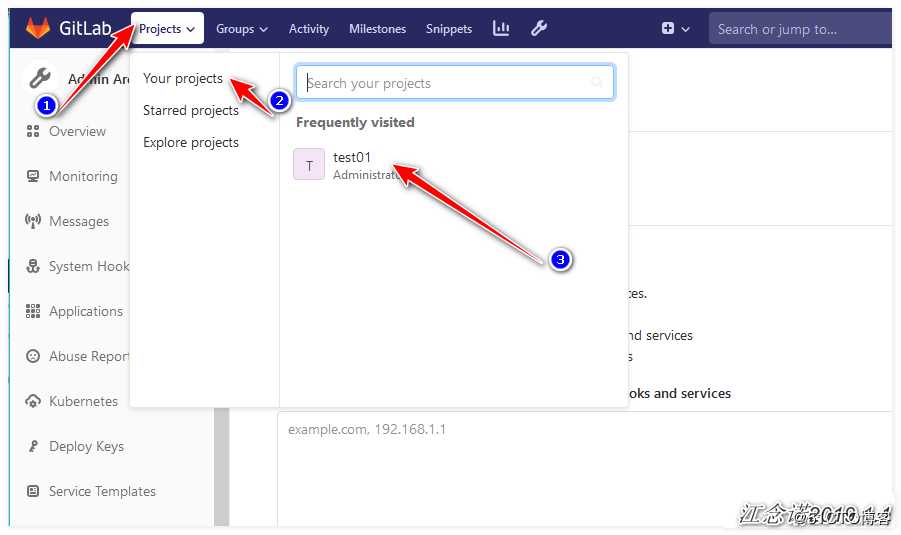
Task: Choose Explore projects option
Action: click(x=191, y=143)
